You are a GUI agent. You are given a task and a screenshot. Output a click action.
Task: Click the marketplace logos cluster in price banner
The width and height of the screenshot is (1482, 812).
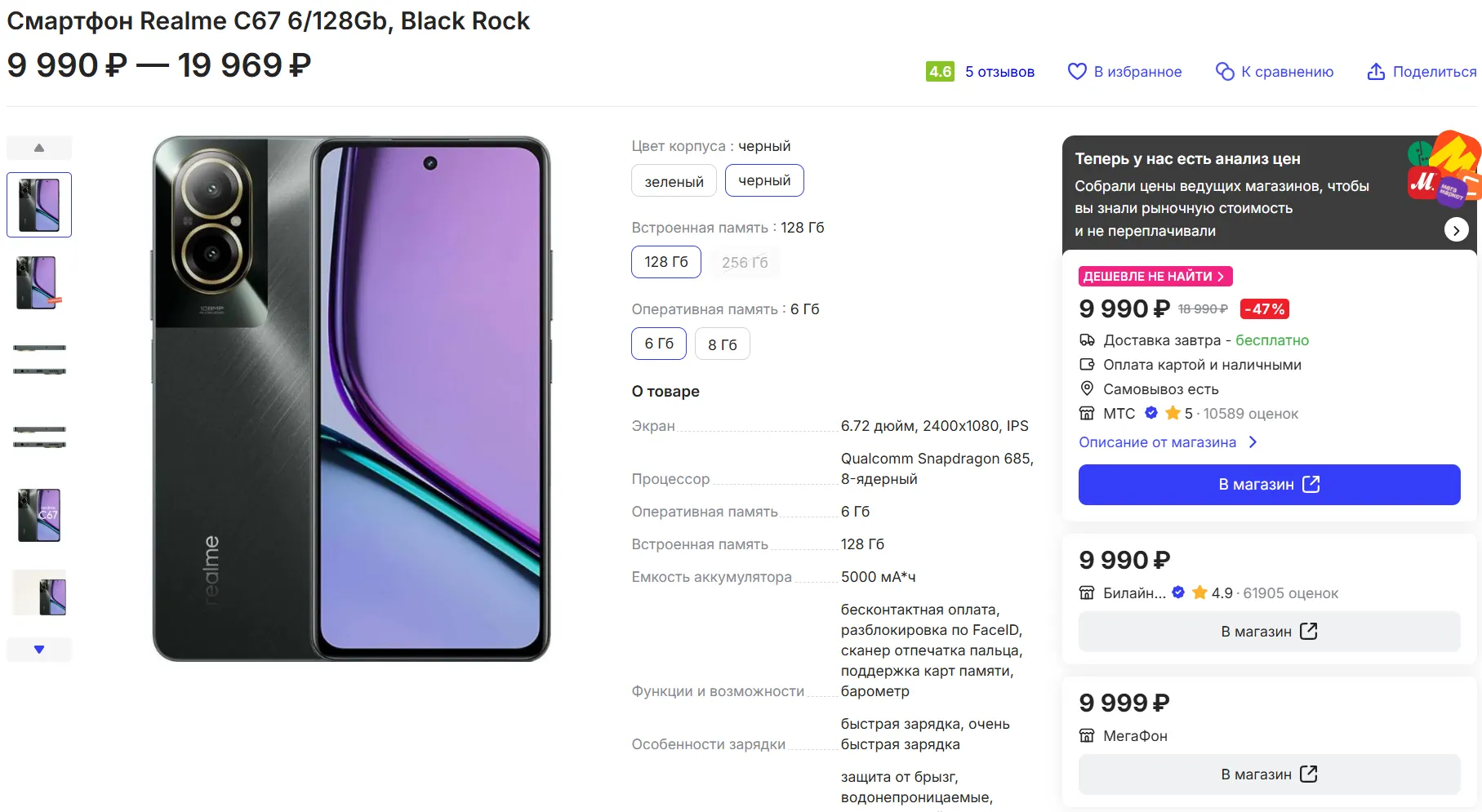pyautogui.click(x=1443, y=169)
